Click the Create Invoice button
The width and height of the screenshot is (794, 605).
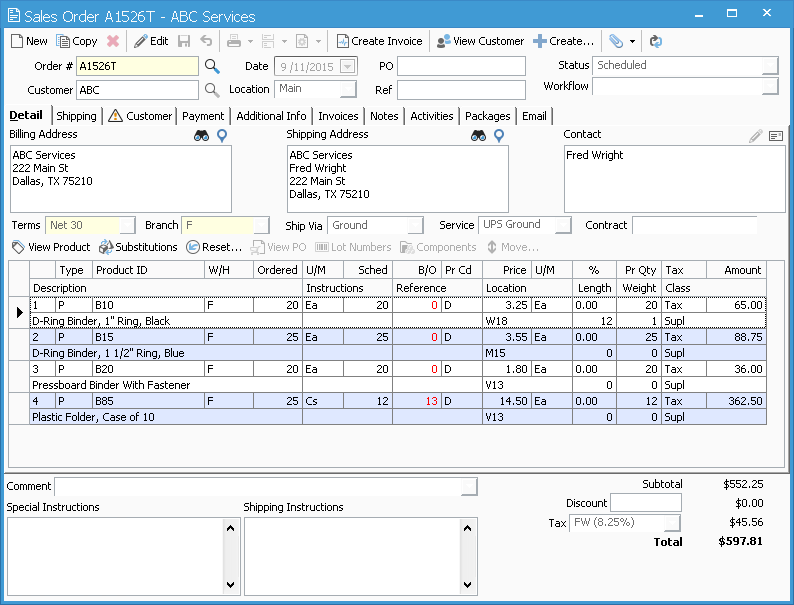point(379,41)
